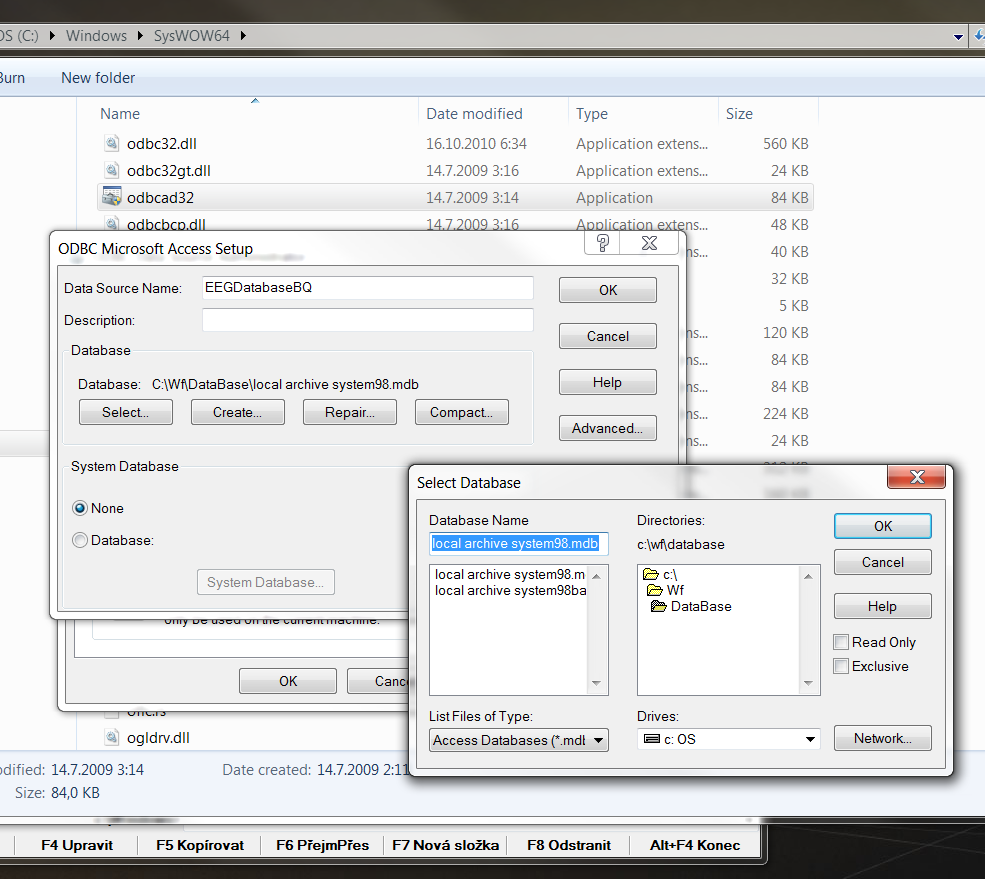Click Cancel in ODBC Microsoft Access Setup
Screen dimensions: 985x879
[x=607, y=336]
